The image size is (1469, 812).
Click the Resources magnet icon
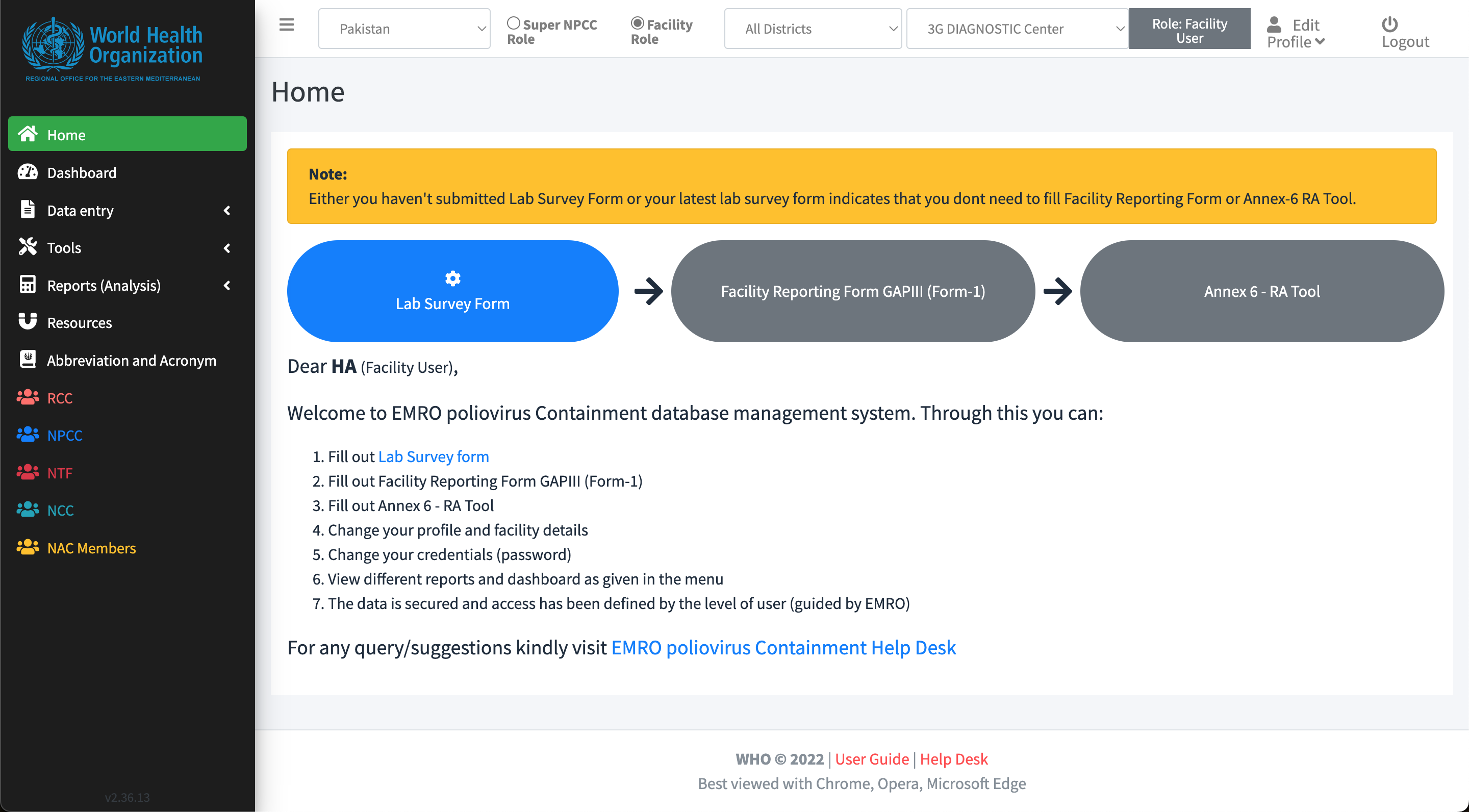point(28,322)
